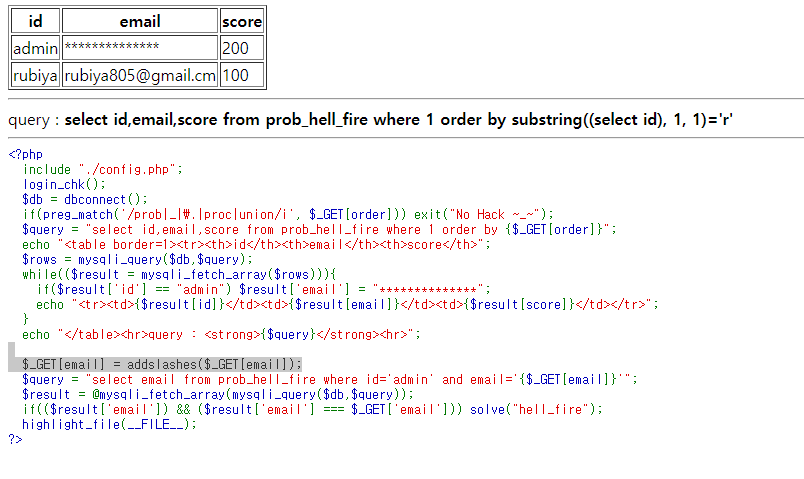804x479 pixels.
Task: Click the include "./config.php" line
Action: [103, 169]
